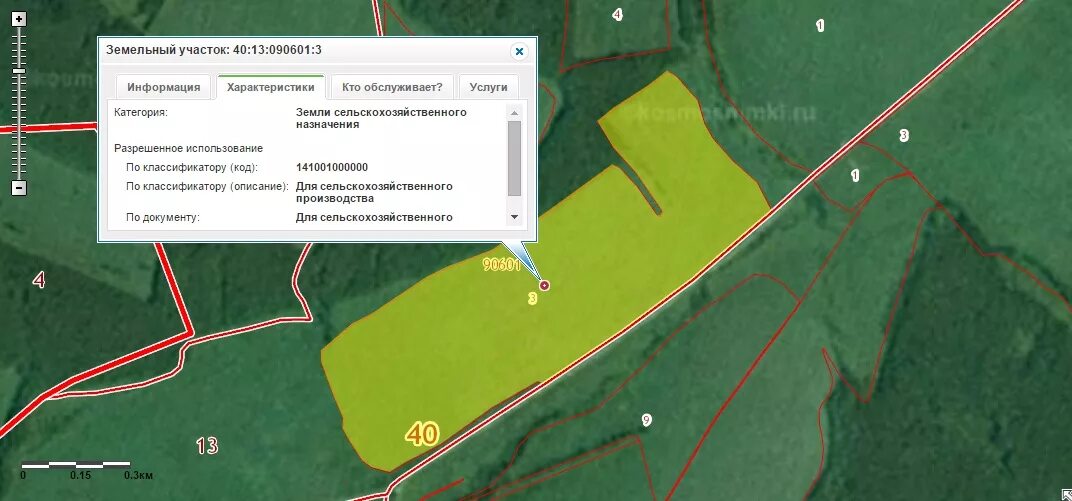Click the parcel number 9 label
Viewport: 1072px width, 501px height.
pos(646,420)
